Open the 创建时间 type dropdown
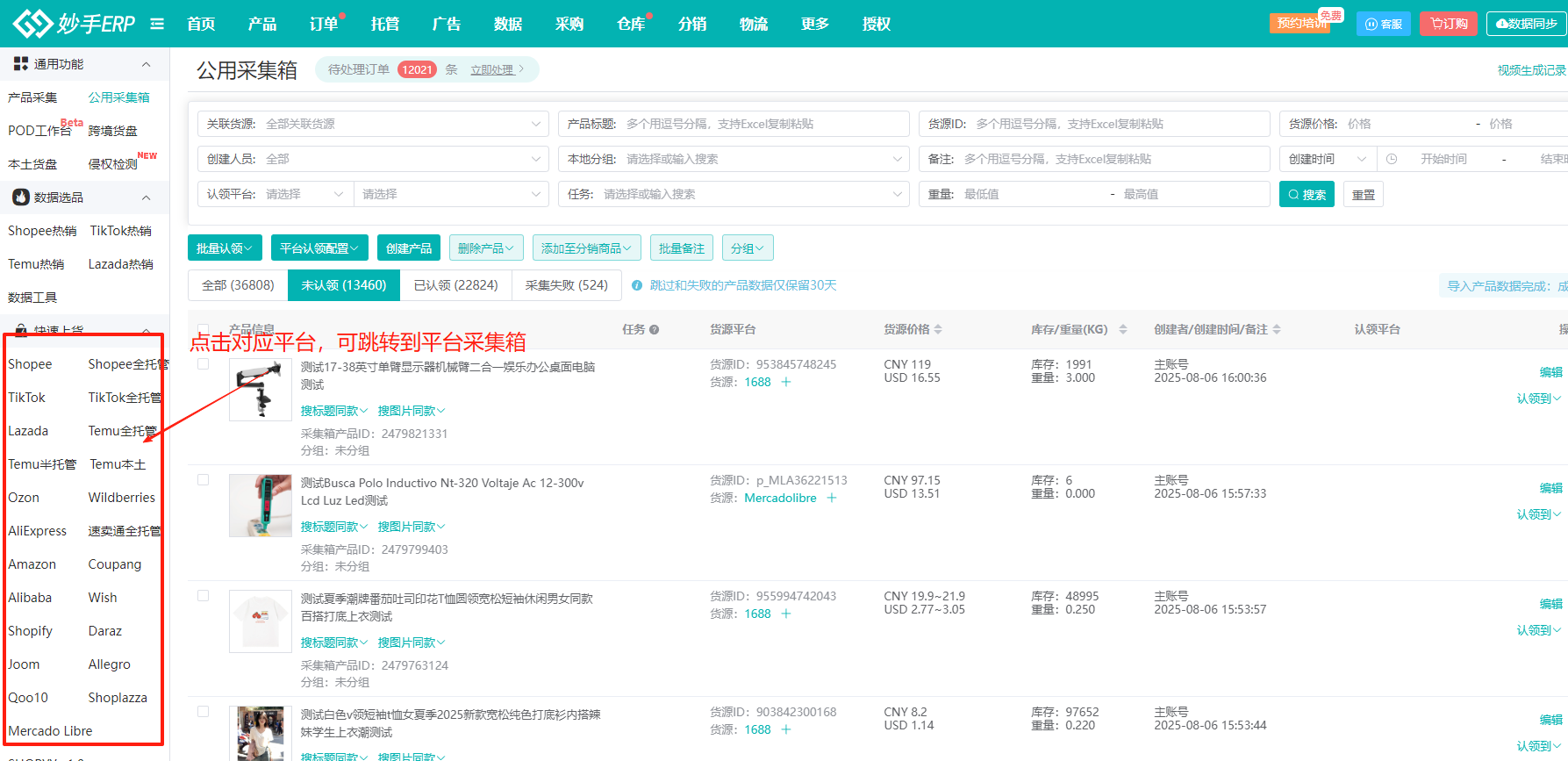The image size is (1568, 761). (1328, 159)
